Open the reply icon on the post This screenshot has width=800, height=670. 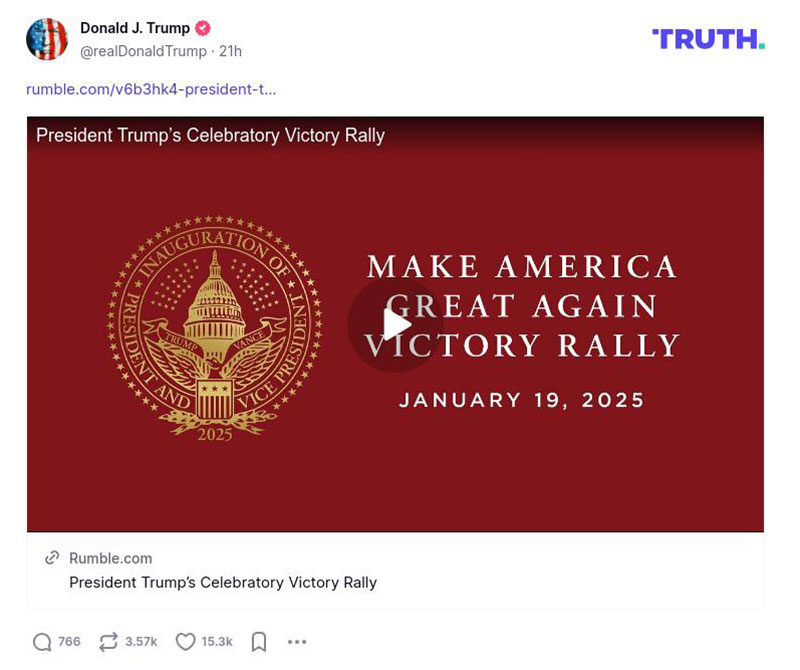coord(41,641)
